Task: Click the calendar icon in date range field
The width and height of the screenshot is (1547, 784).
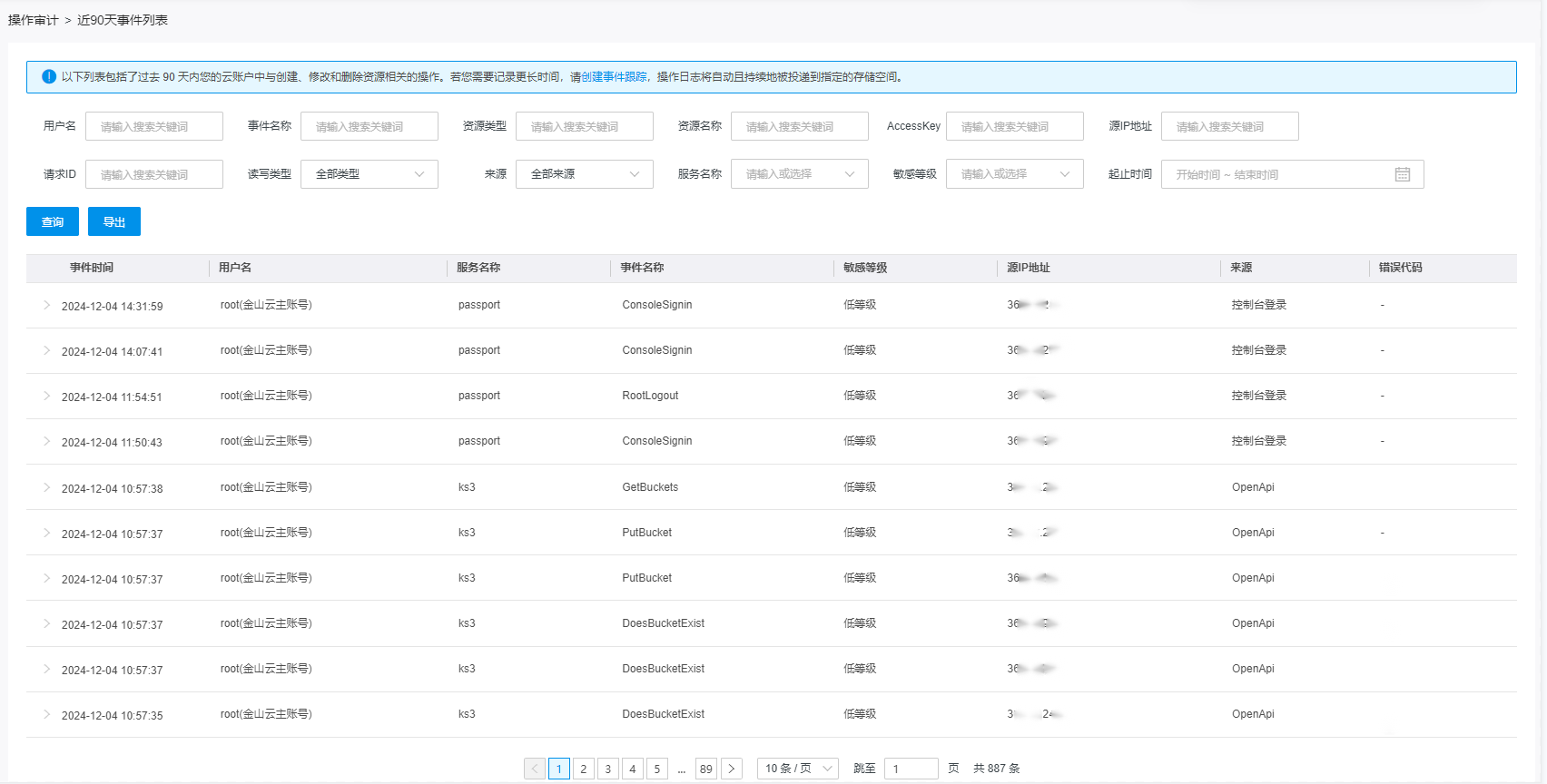Action: tap(1402, 174)
